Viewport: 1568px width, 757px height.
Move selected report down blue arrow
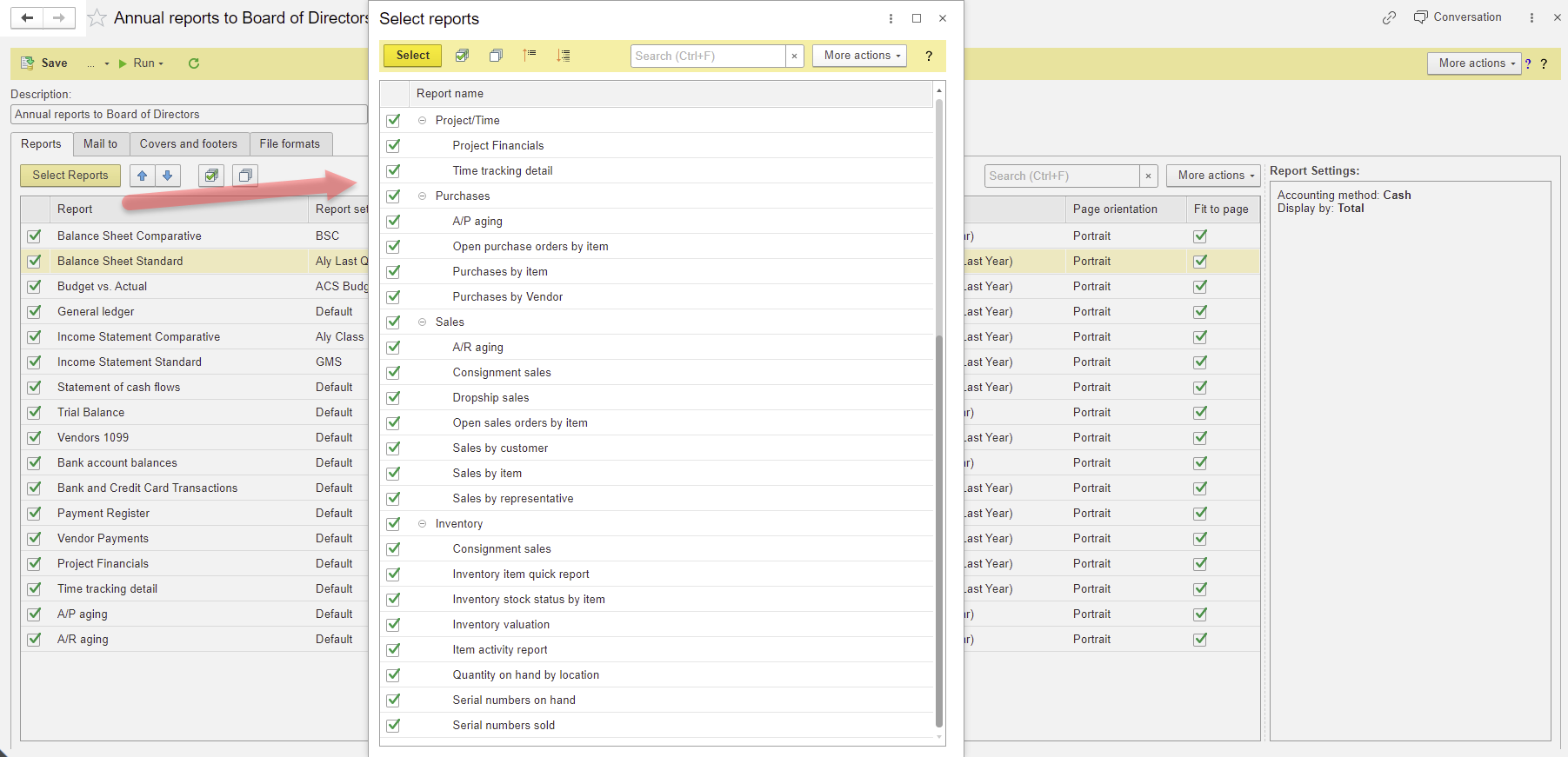(168, 176)
